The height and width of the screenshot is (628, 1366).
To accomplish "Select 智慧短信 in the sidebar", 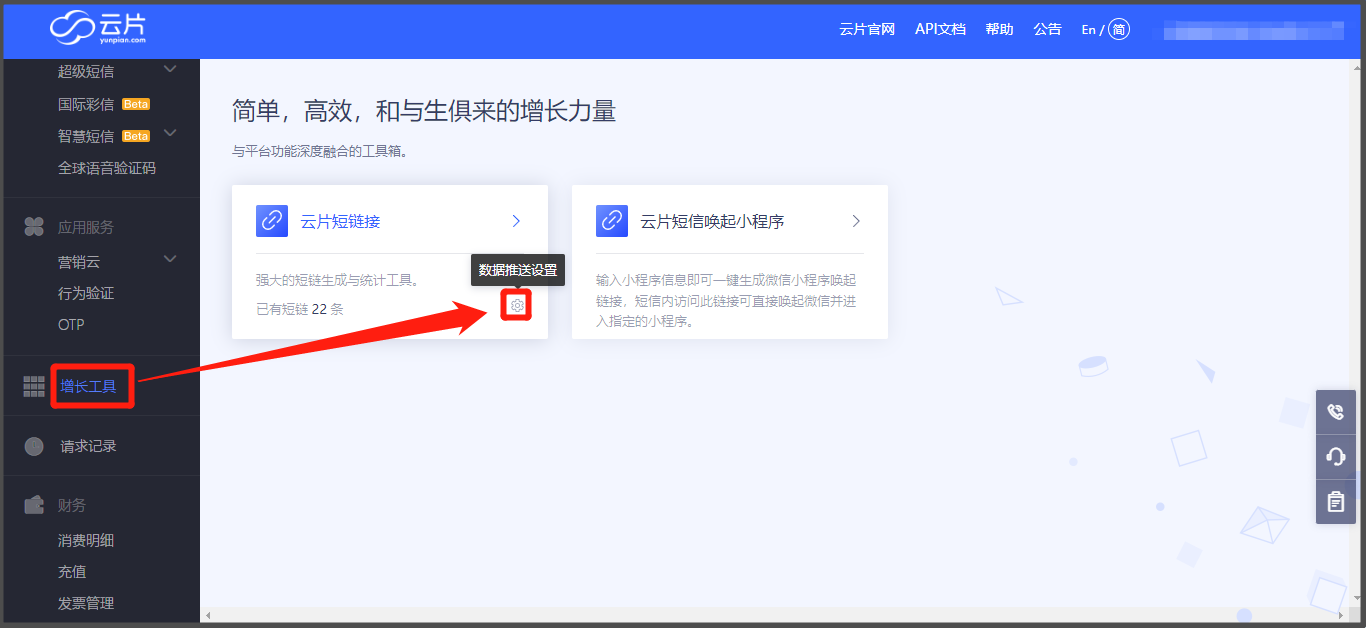I will coord(86,136).
